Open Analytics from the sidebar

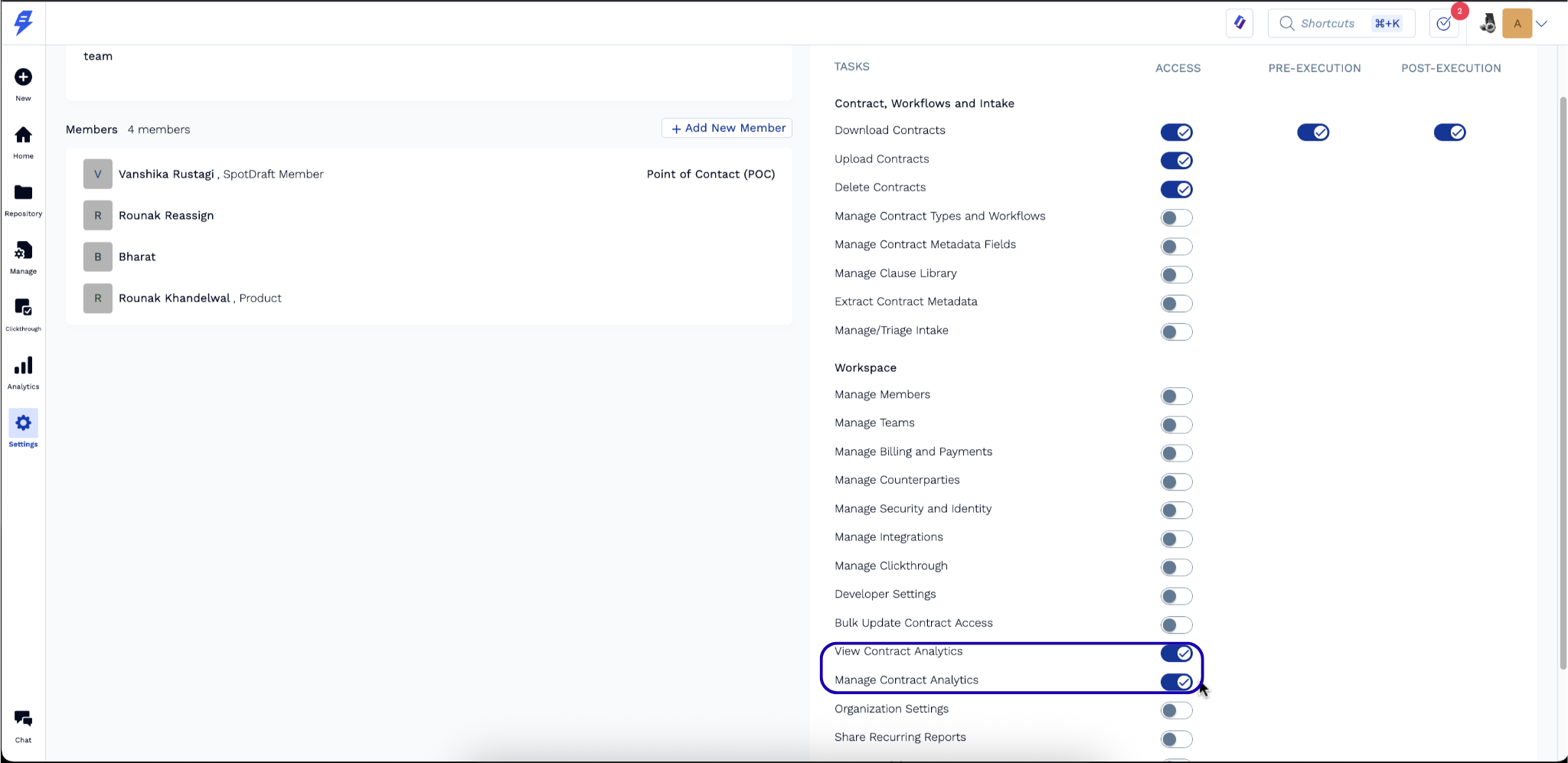point(24,366)
